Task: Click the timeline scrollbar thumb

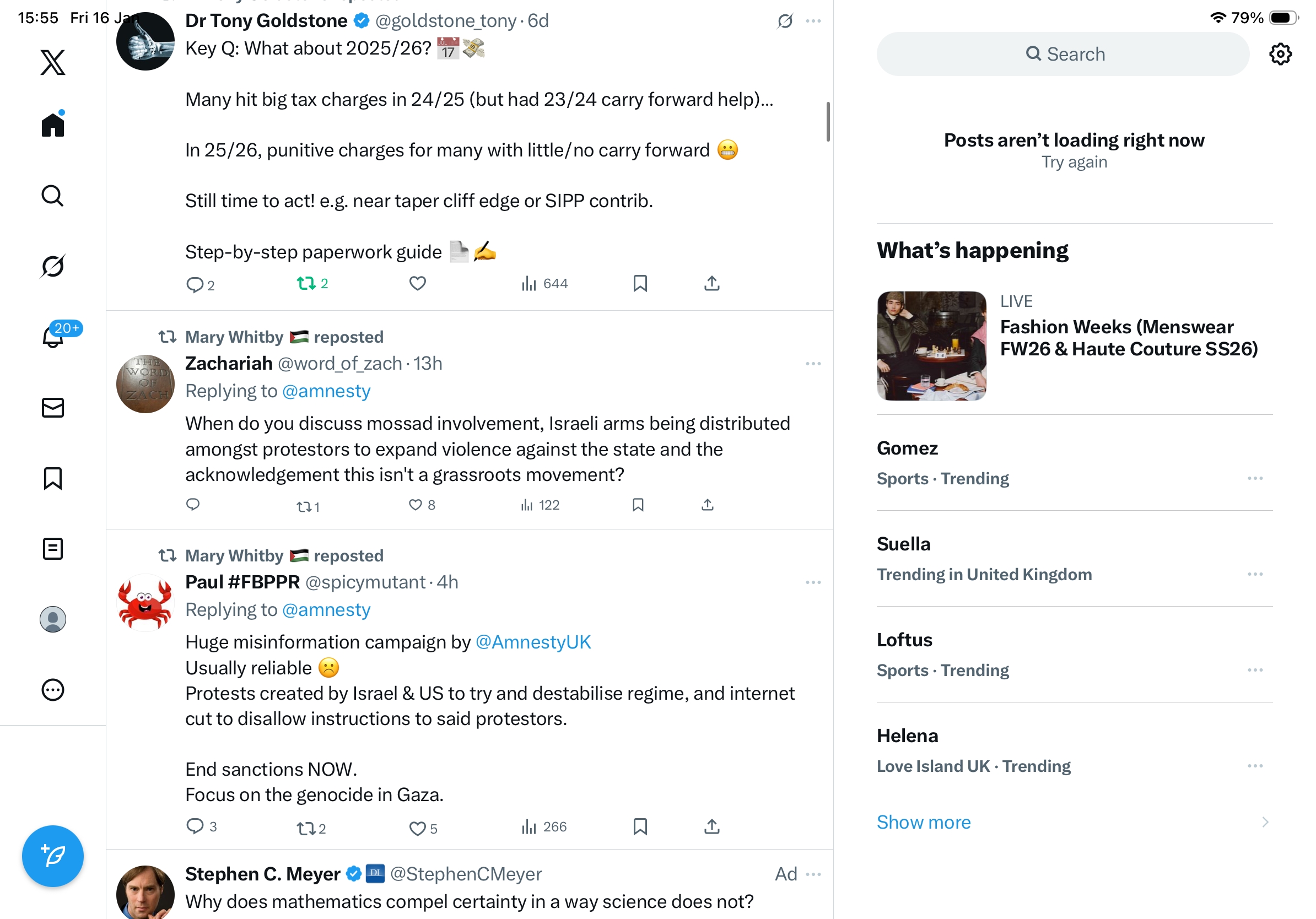Action: click(x=828, y=121)
